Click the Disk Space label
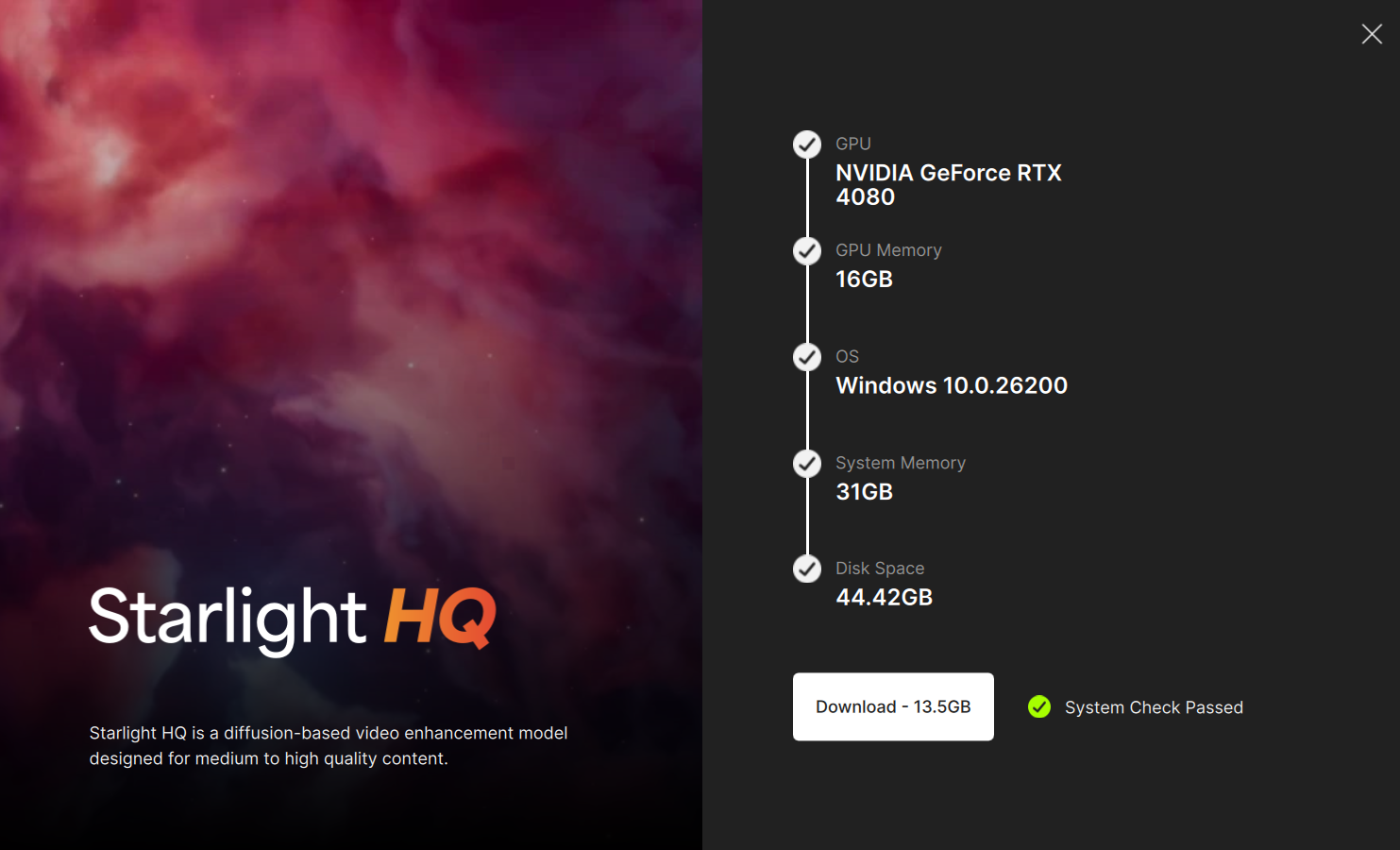 [x=880, y=569]
